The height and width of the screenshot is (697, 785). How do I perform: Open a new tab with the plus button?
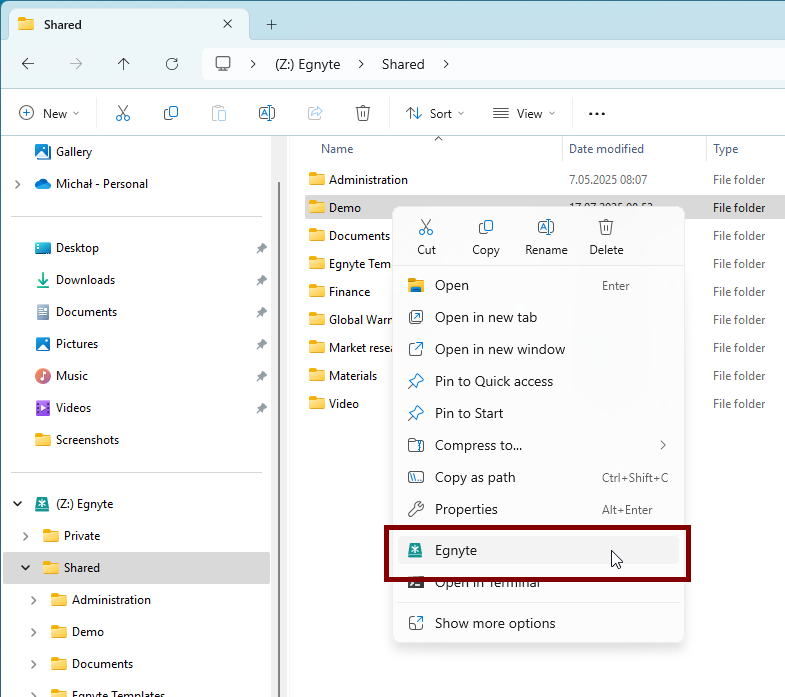coord(271,24)
